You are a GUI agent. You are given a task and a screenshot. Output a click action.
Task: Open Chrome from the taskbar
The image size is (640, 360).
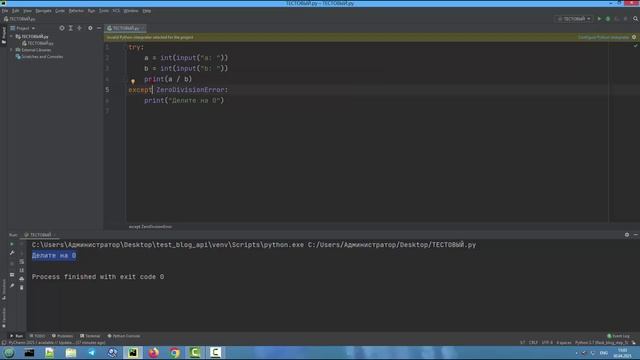coord(174,353)
